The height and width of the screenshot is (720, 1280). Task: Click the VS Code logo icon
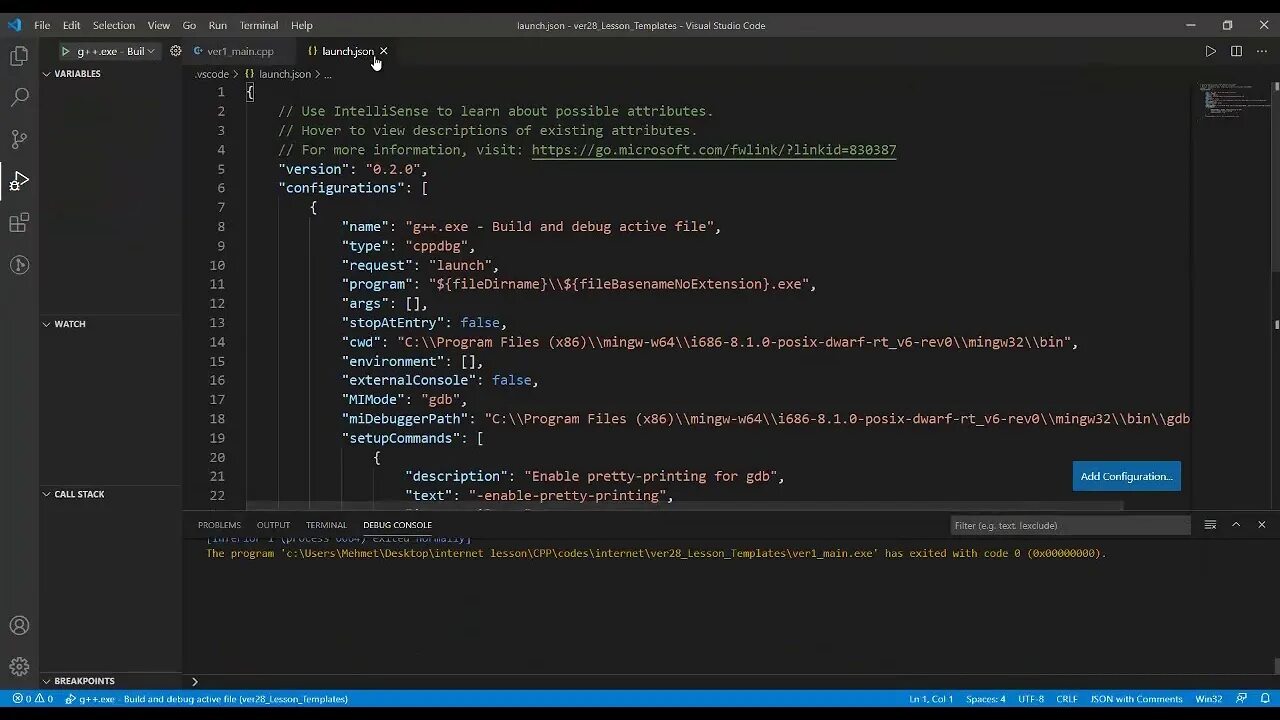coord(14,25)
